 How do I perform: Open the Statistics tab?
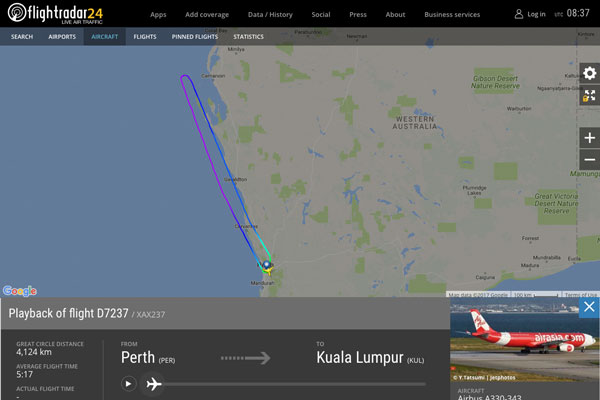pos(248,37)
